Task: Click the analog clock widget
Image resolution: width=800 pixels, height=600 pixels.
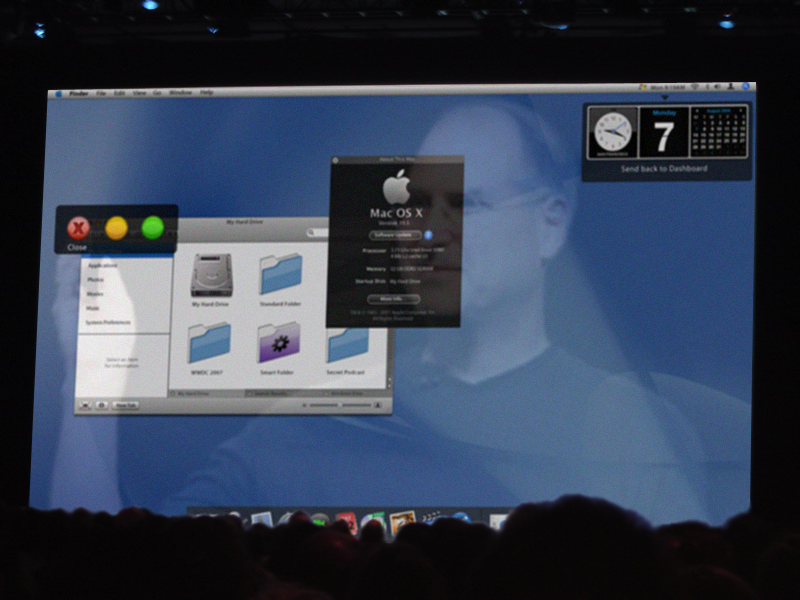Action: 612,132
